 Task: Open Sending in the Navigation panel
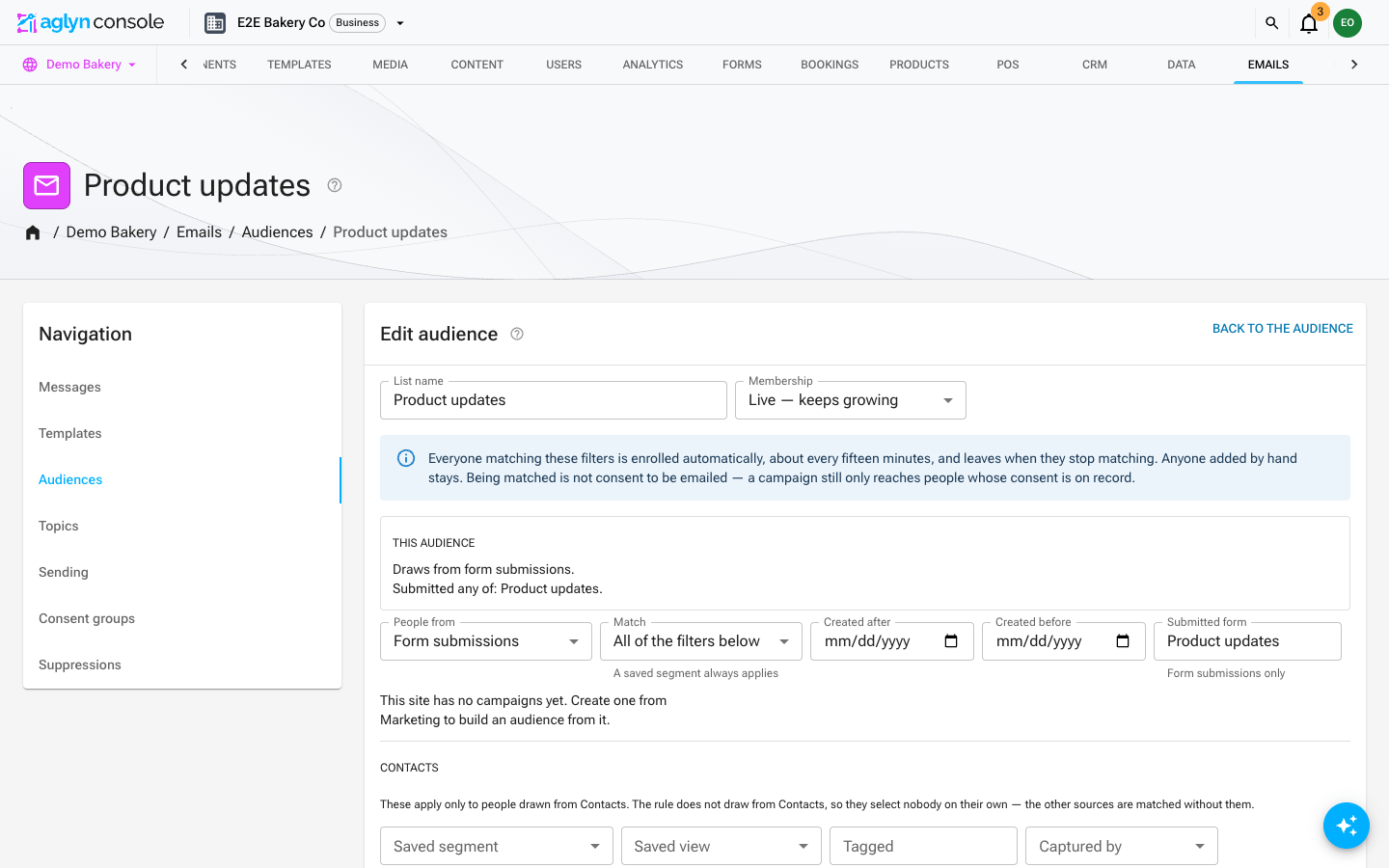pyautogui.click(x=182, y=572)
